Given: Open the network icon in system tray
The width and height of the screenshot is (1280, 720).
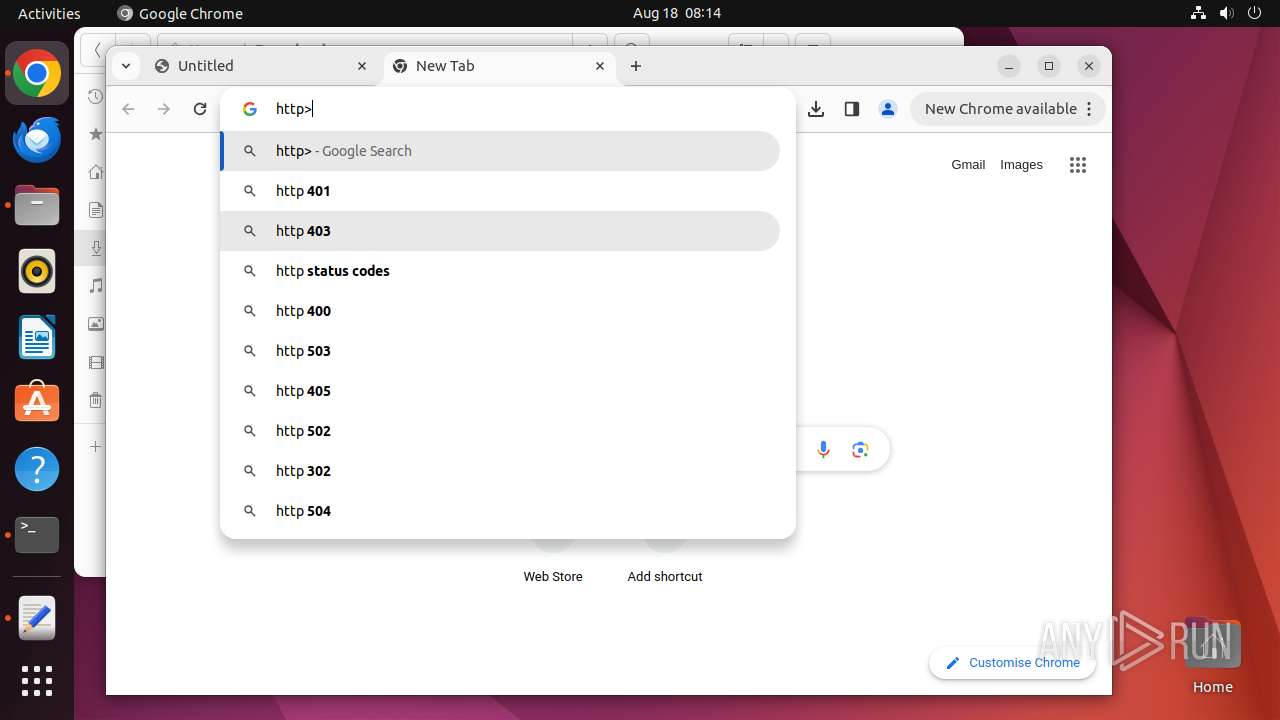Looking at the screenshot, I should tap(1199, 13).
